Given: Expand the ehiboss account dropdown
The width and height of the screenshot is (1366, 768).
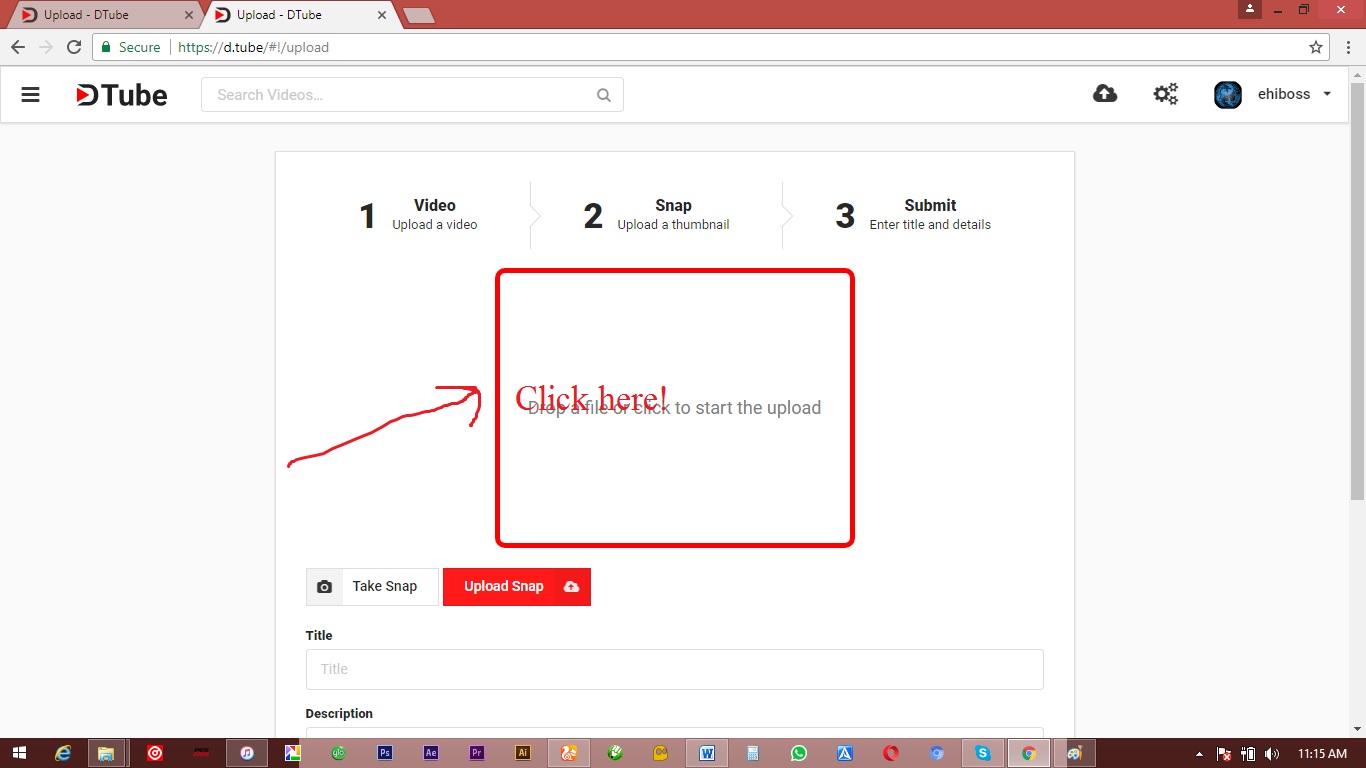Looking at the screenshot, I should point(1327,94).
